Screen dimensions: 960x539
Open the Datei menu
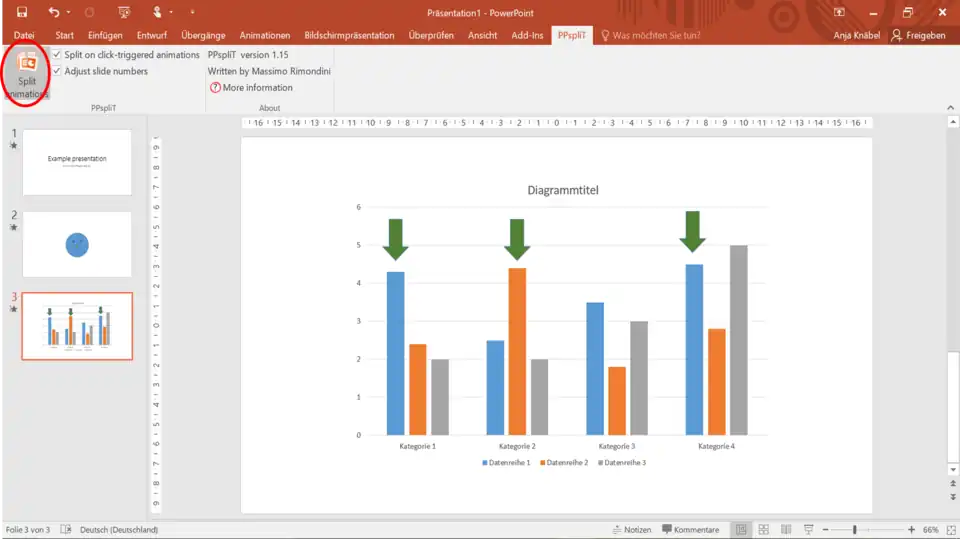(24, 35)
